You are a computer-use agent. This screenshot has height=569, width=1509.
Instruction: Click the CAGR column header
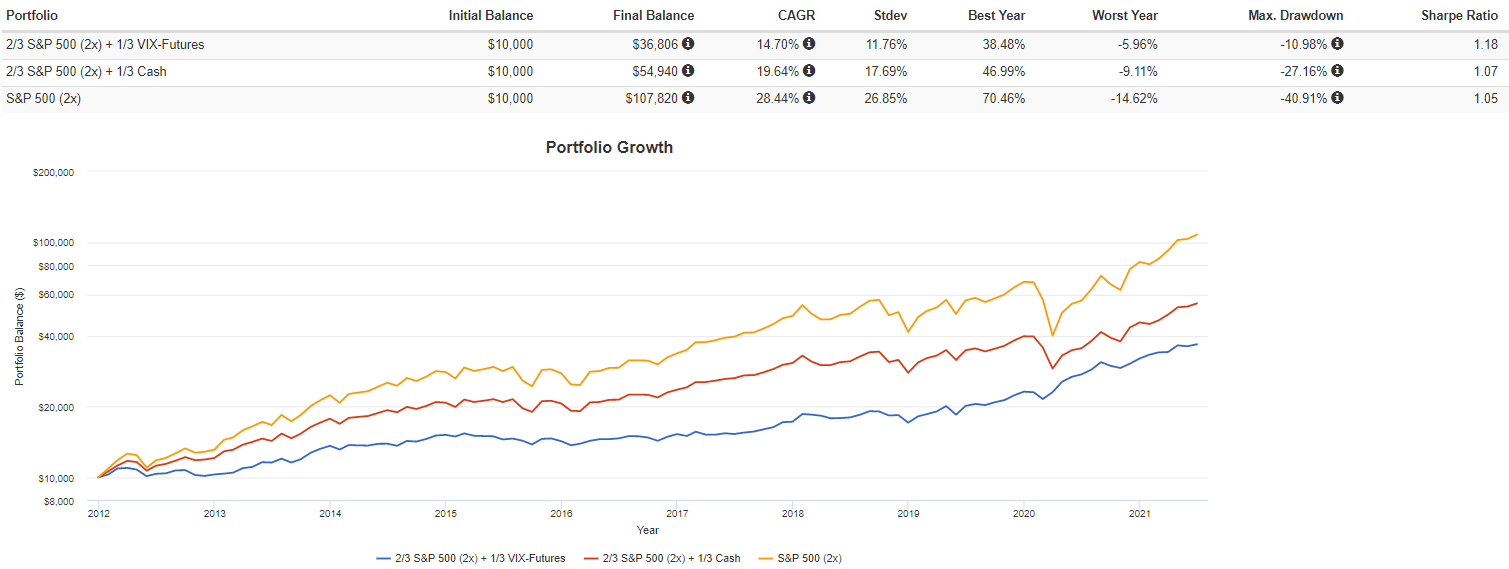click(x=798, y=16)
